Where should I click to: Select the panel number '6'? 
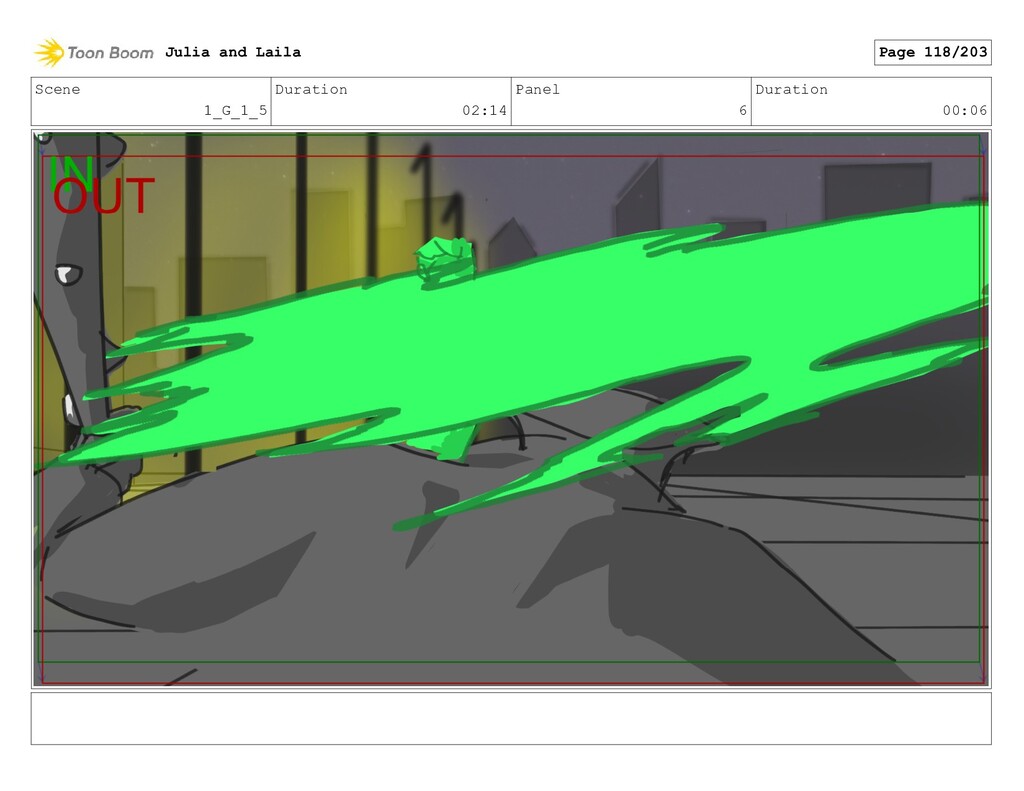[x=743, y=110]
